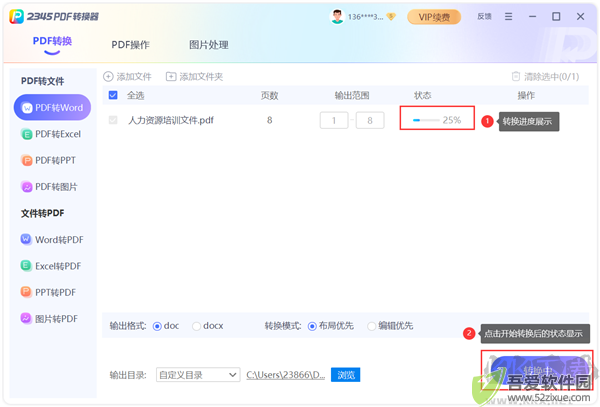Switch to the 图片处理 tab
The height and width of the screenshot is (407, 600).
(x=209, y=45)
